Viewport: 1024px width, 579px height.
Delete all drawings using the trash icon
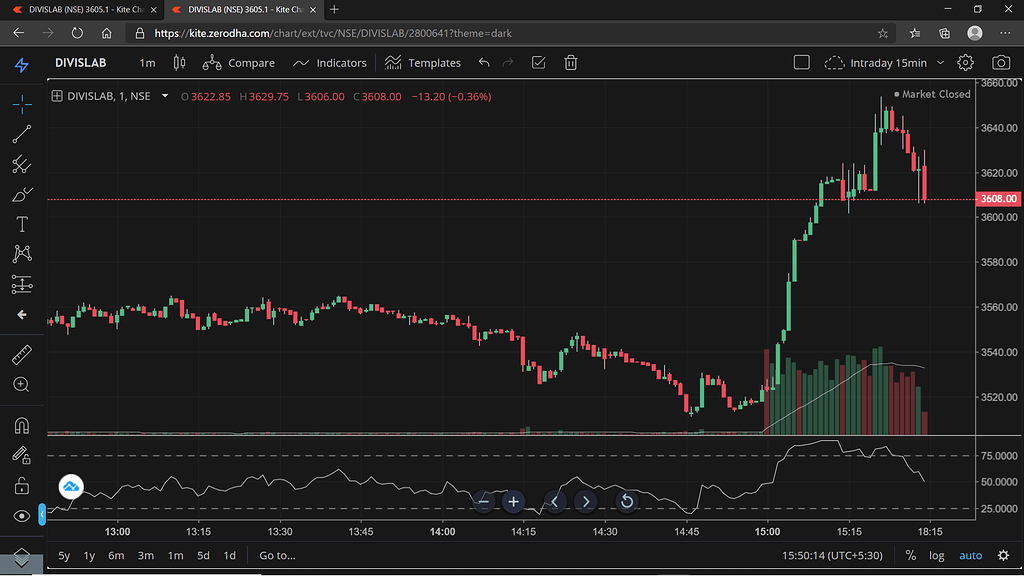click(x=570, y=62)
